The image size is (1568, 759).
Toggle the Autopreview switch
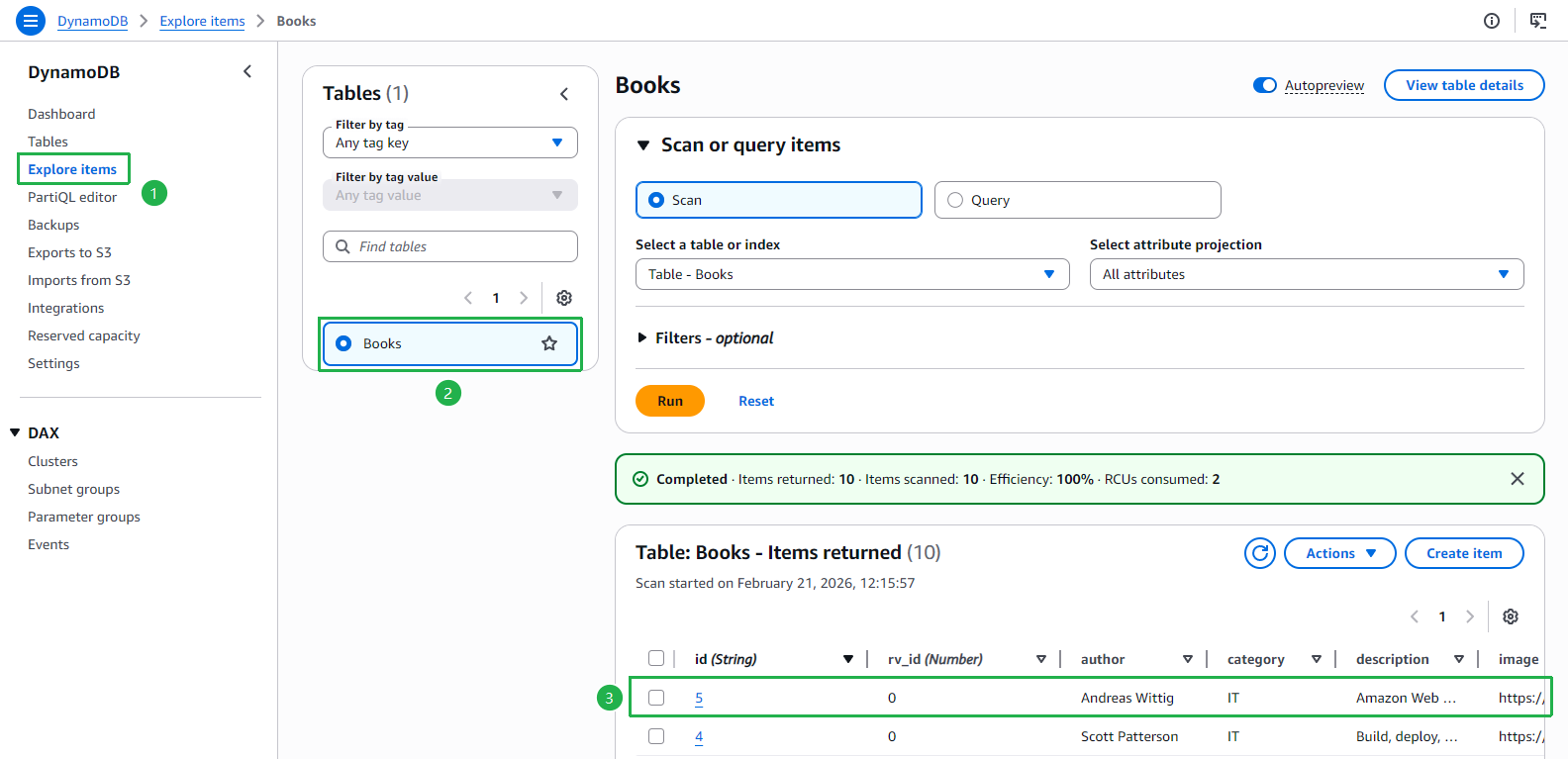click(x=1265, y=85)
